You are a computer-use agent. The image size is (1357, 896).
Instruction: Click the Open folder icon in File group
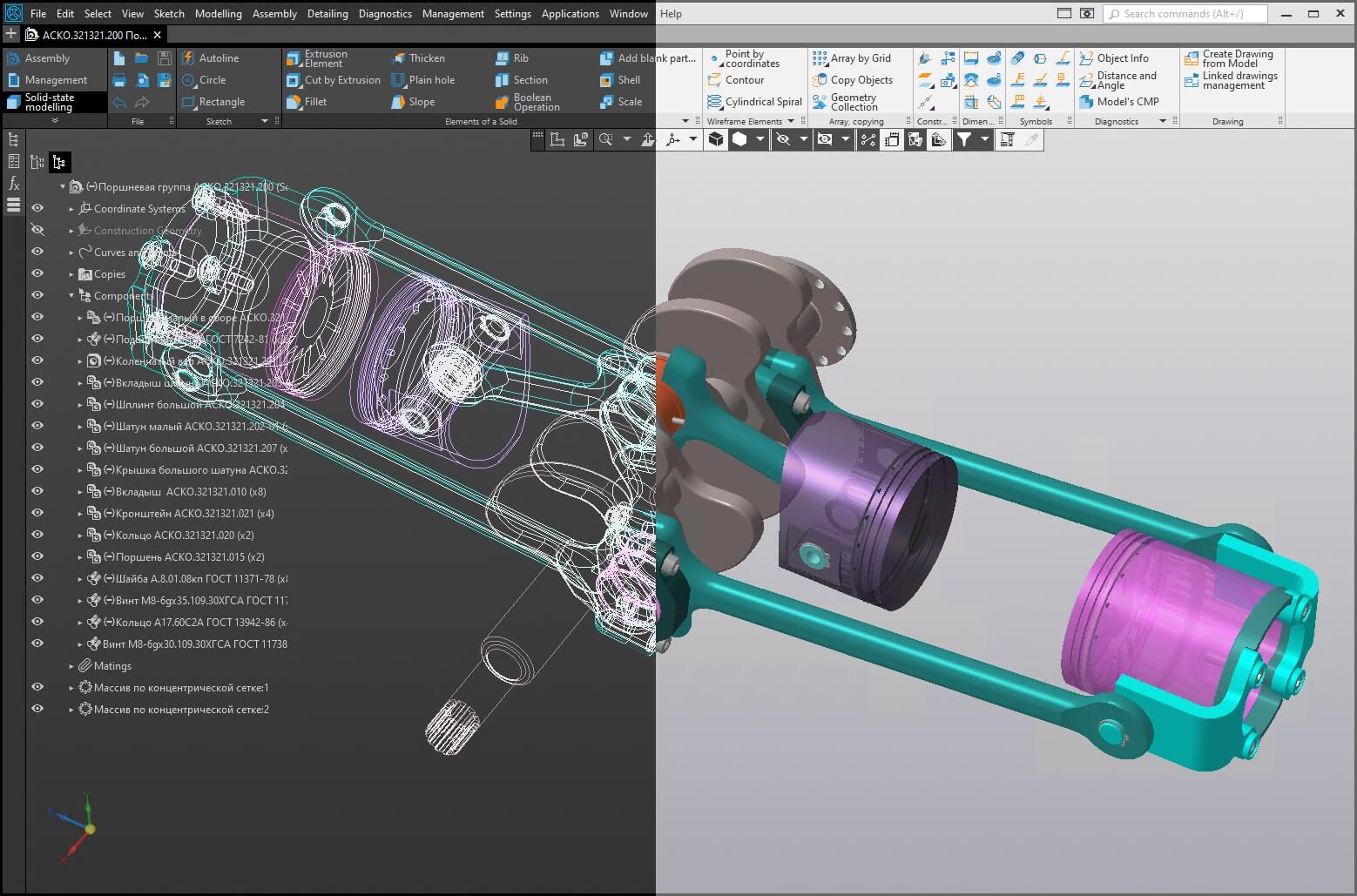point(141,58)
